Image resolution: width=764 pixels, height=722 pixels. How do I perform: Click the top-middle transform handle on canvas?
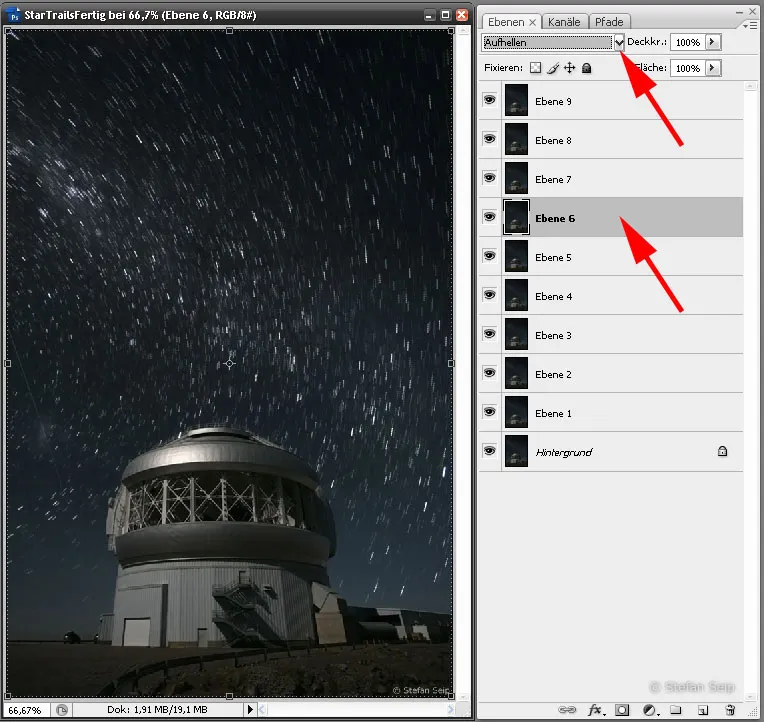[x=229, y=31]
